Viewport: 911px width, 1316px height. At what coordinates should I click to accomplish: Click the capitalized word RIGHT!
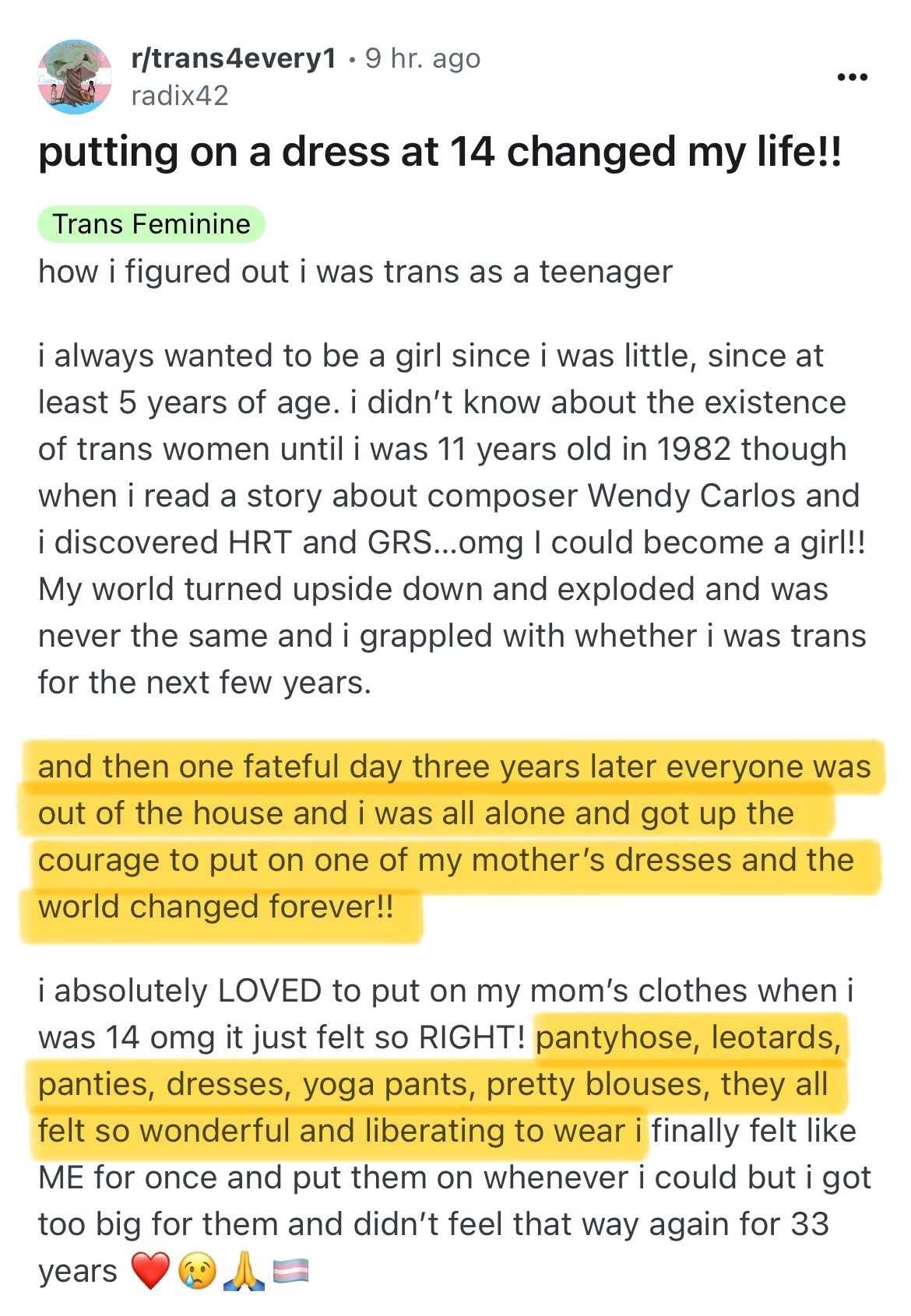(472, 1037)
